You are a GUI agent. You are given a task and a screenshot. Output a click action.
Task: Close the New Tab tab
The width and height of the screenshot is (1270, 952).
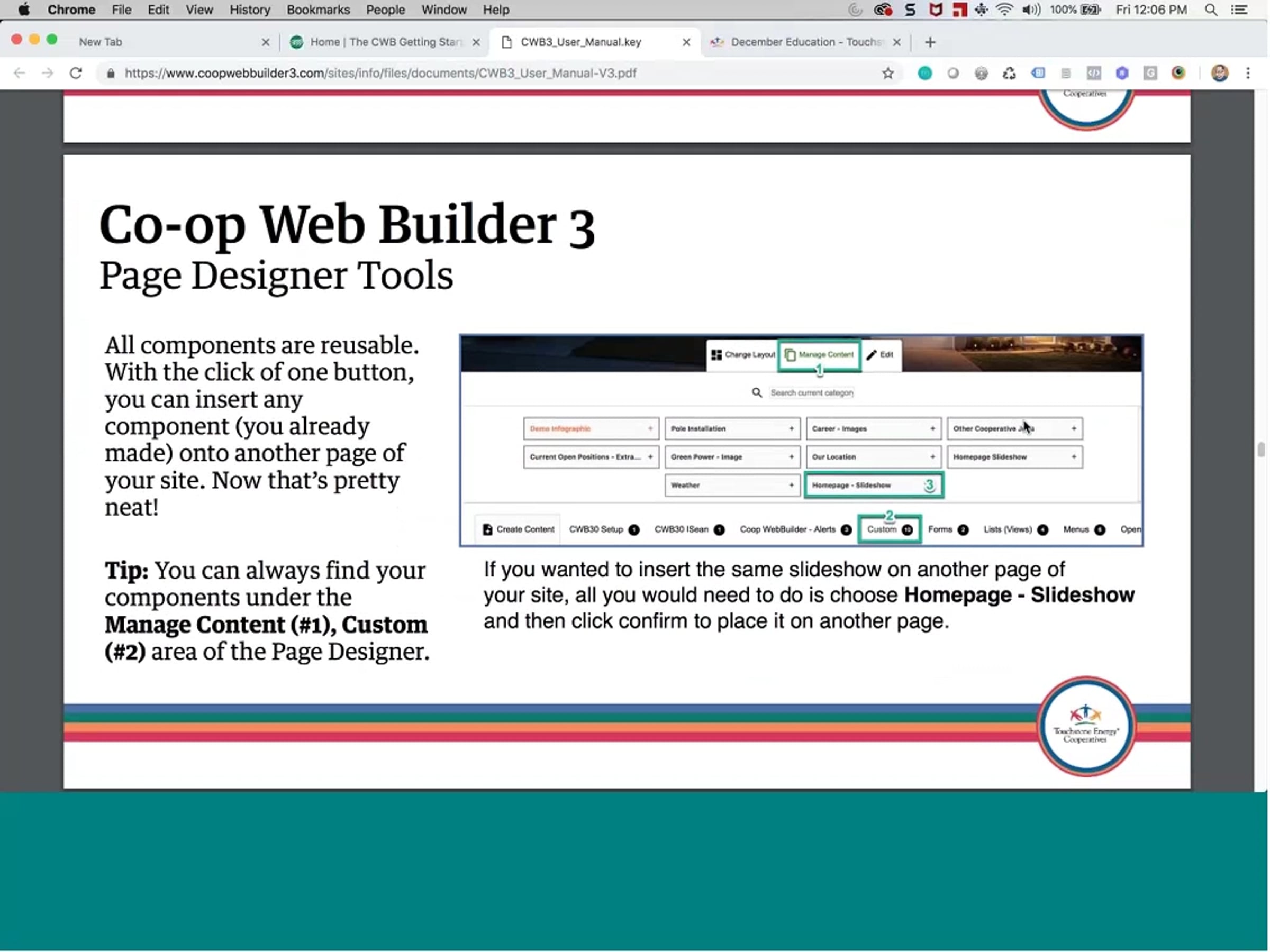point(265,42)
